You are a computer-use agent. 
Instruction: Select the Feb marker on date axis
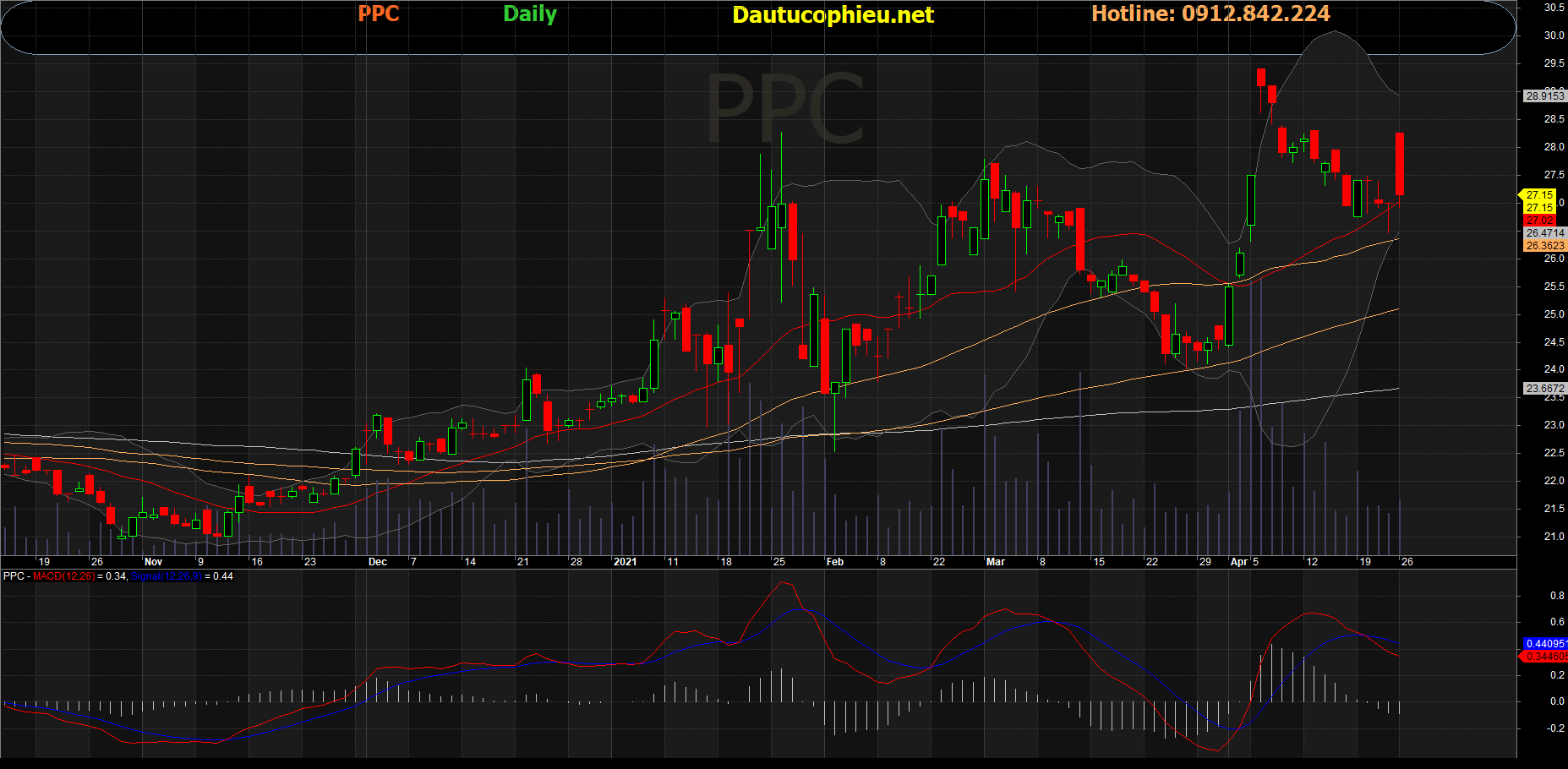click(834, 562)
